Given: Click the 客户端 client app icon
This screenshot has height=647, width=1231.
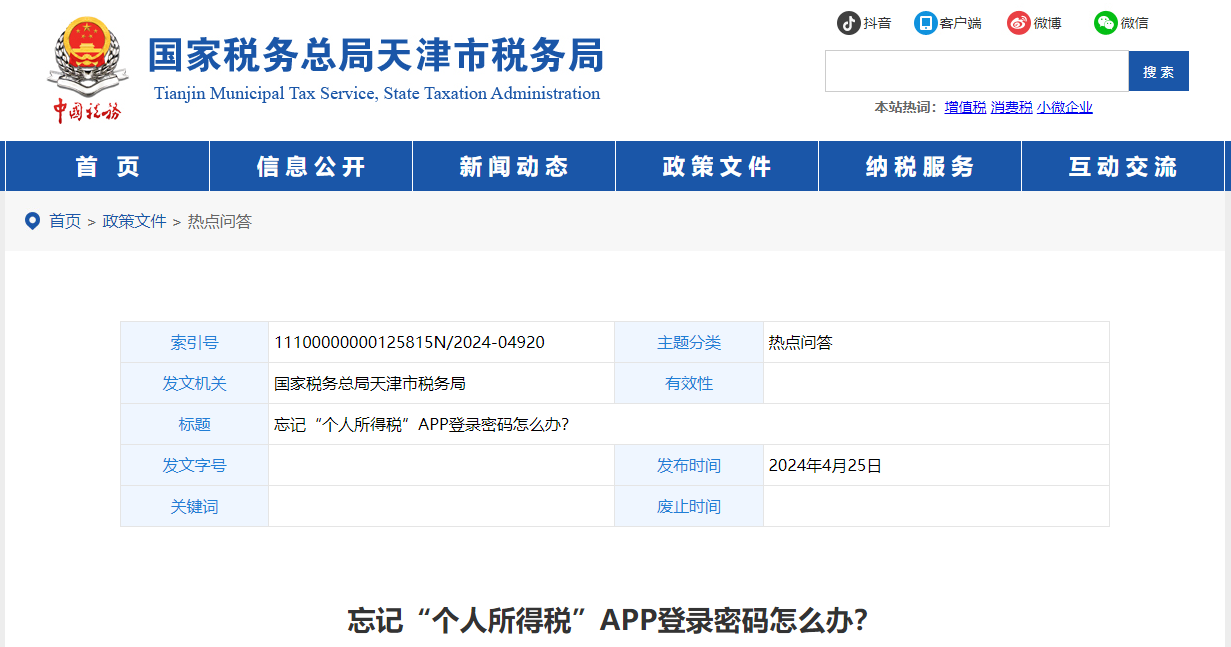Looking at the screenshot, I should (925, 23).
